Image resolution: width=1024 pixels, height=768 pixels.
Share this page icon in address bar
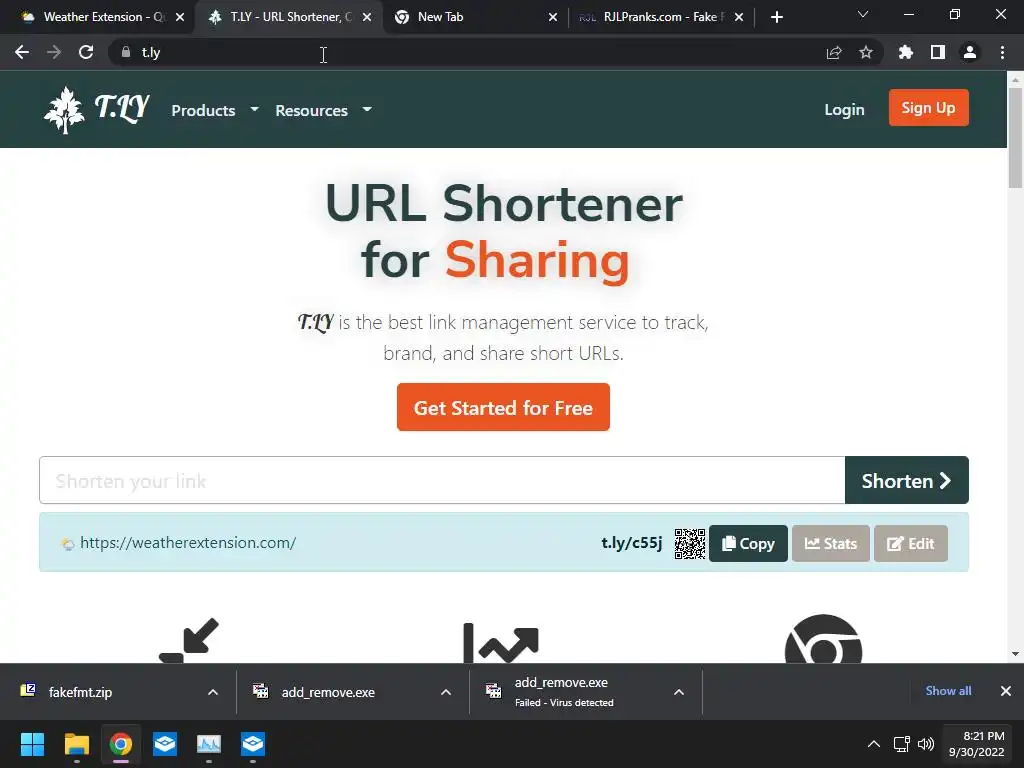pyautogui.click(x=834, y=52)
